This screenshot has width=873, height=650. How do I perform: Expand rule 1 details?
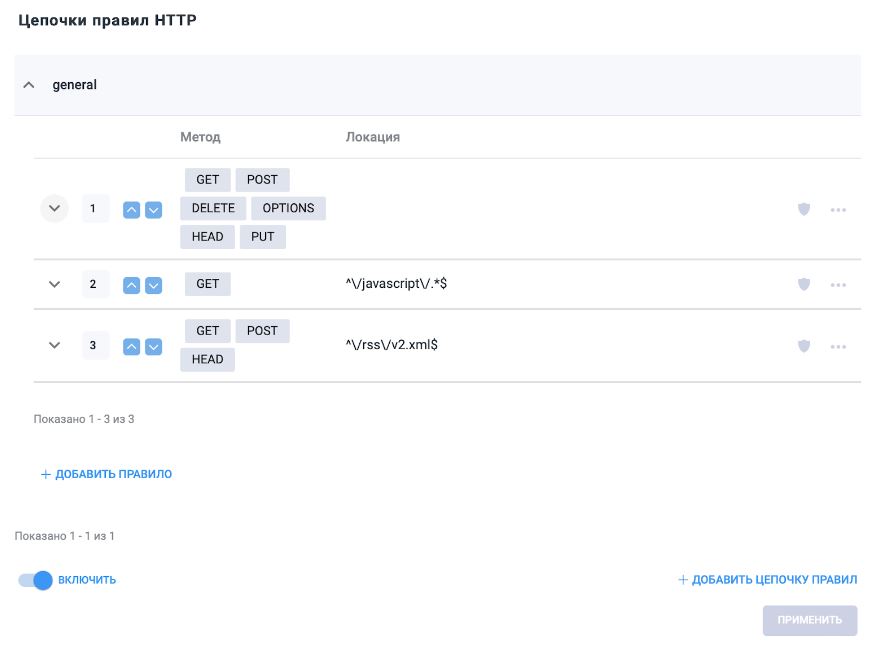point(55,209)
